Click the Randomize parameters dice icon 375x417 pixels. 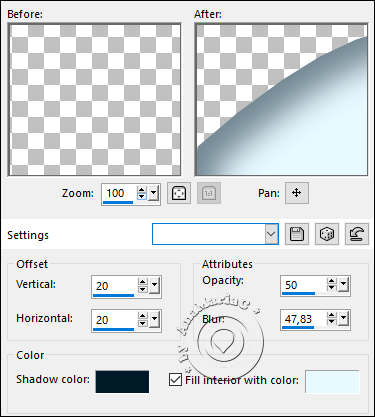coord(327,234)
